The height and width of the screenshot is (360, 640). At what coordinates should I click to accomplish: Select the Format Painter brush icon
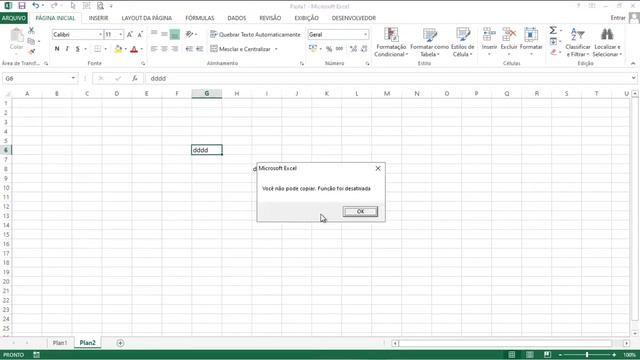click(31, 51)
